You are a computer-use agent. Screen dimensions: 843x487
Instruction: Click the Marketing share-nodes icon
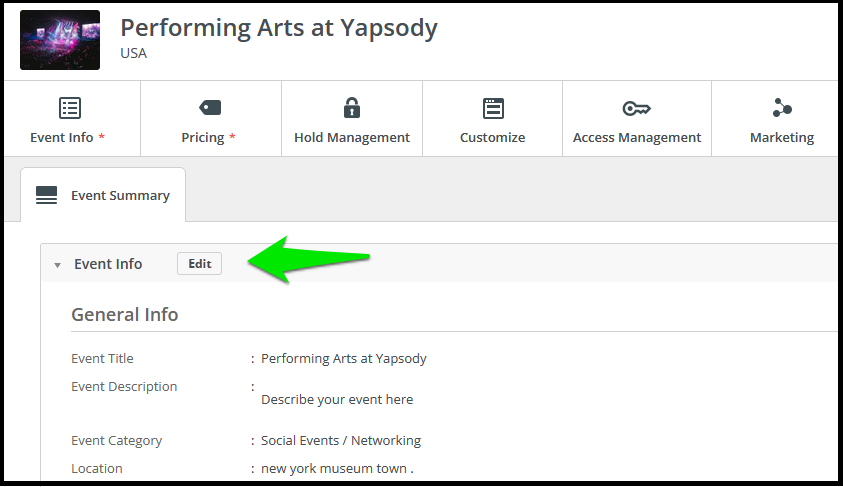click(x=782, y=108)
